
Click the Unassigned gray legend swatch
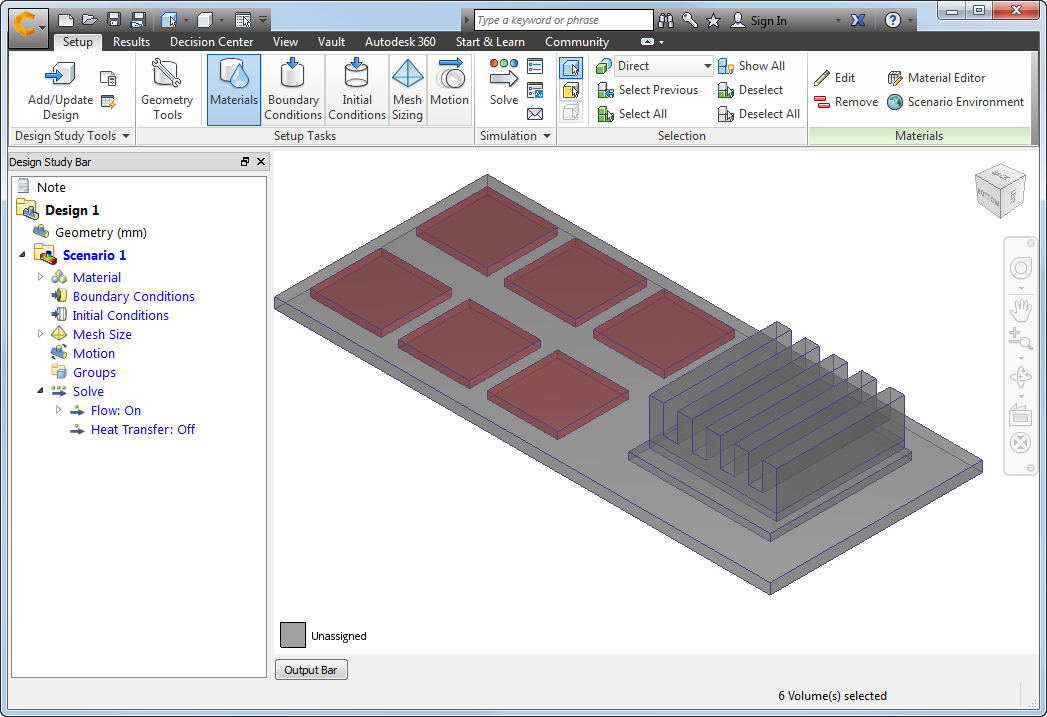293,635
